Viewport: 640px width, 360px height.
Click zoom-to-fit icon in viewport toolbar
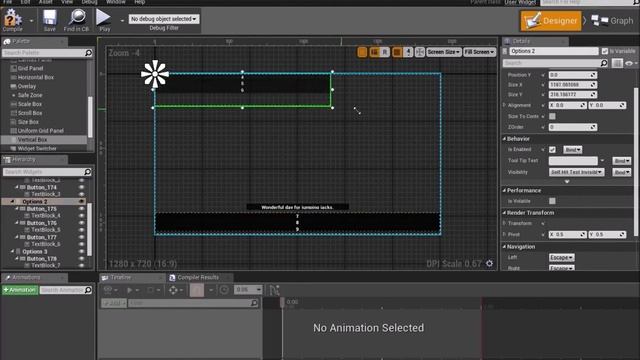coord(420,52)
